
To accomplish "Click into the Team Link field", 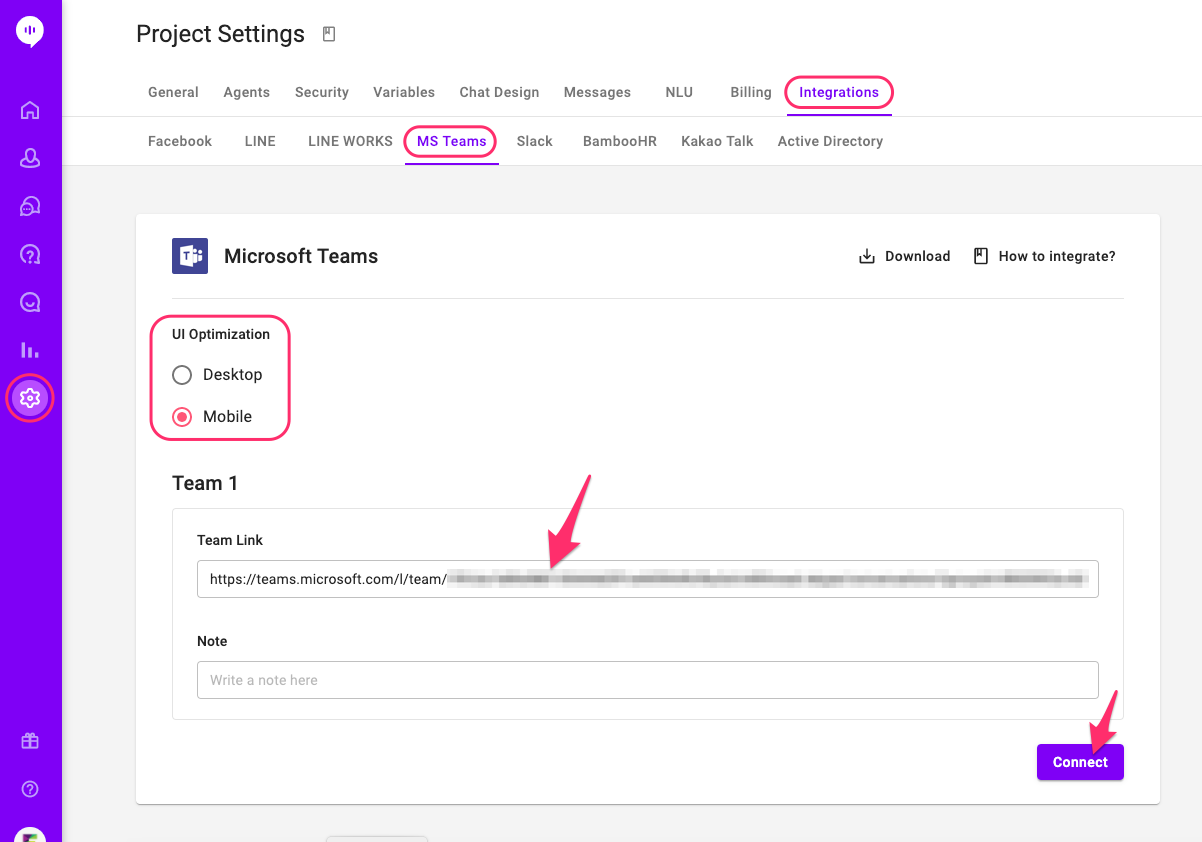I will point(648,579).
